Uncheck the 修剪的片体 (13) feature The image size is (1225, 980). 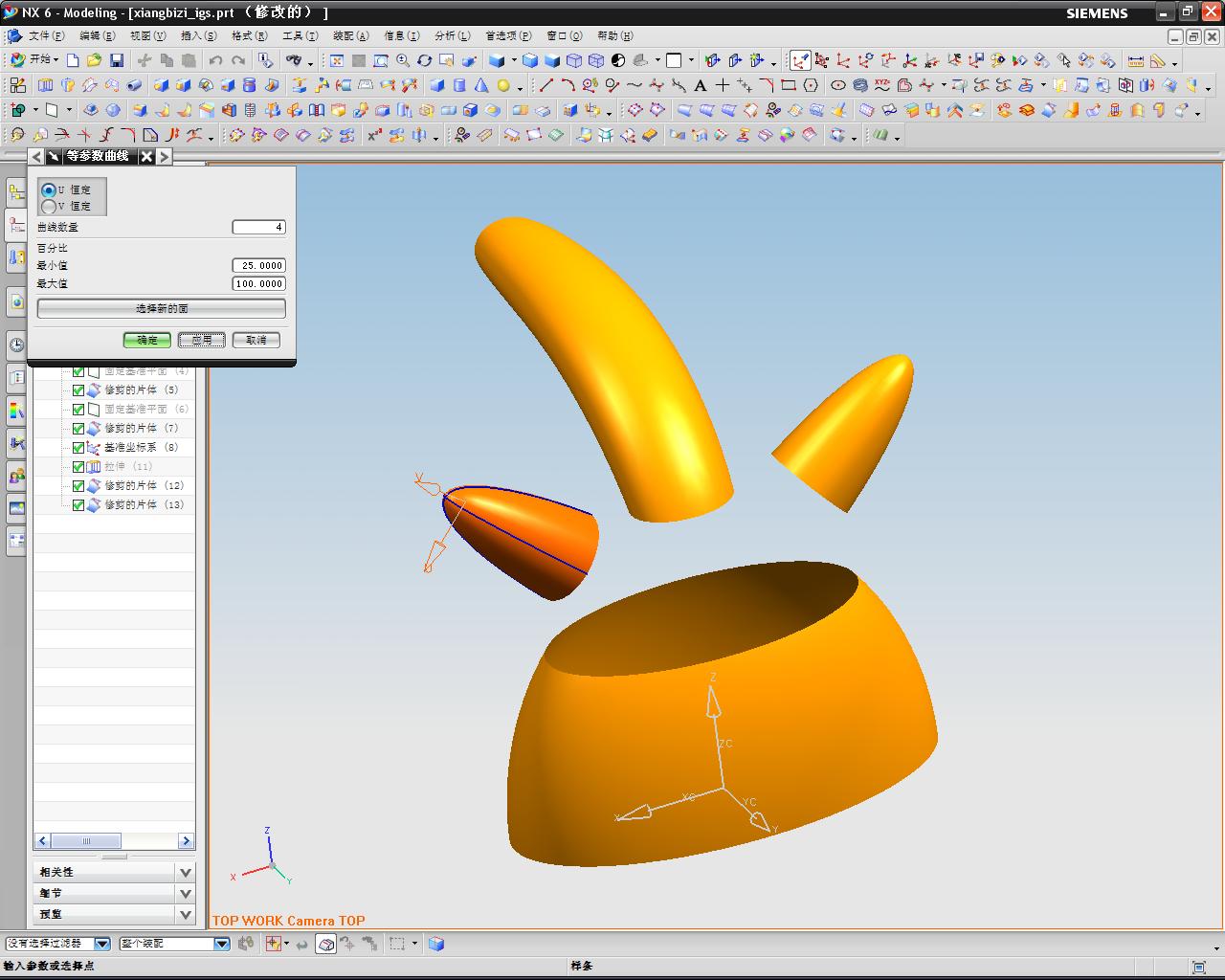(x=78, y=505)
